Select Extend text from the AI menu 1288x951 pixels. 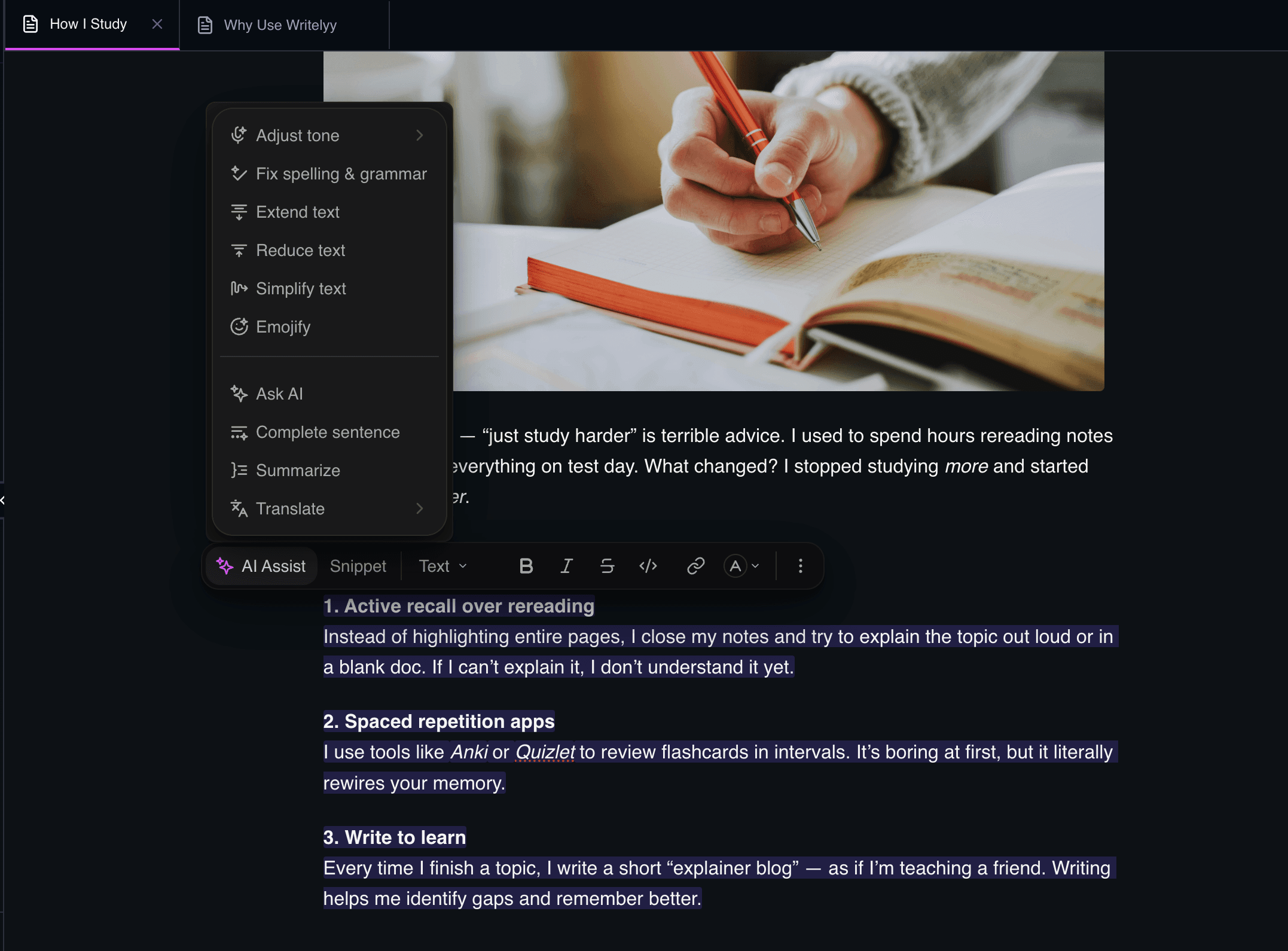(x=329, y=212)
